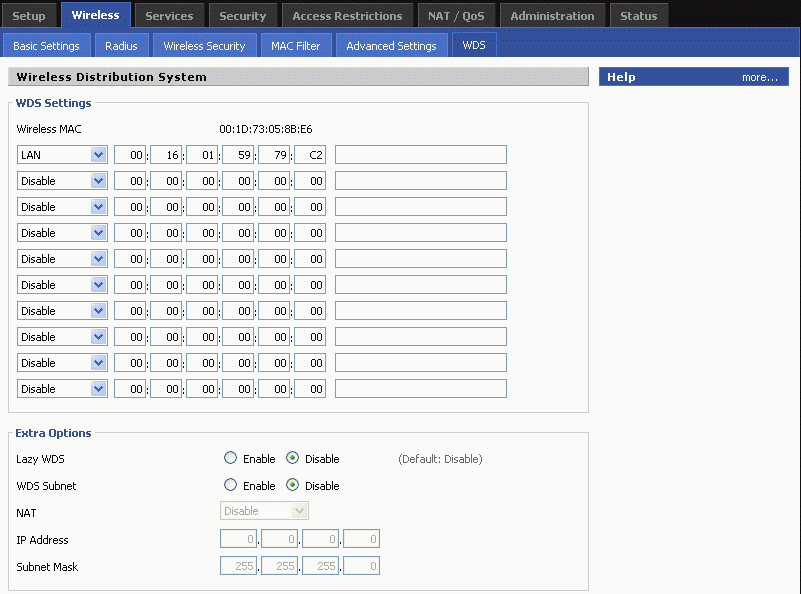The image size is (801, 594).
Task: Select the NAT / QoS tab
Action: coord(455,16)
